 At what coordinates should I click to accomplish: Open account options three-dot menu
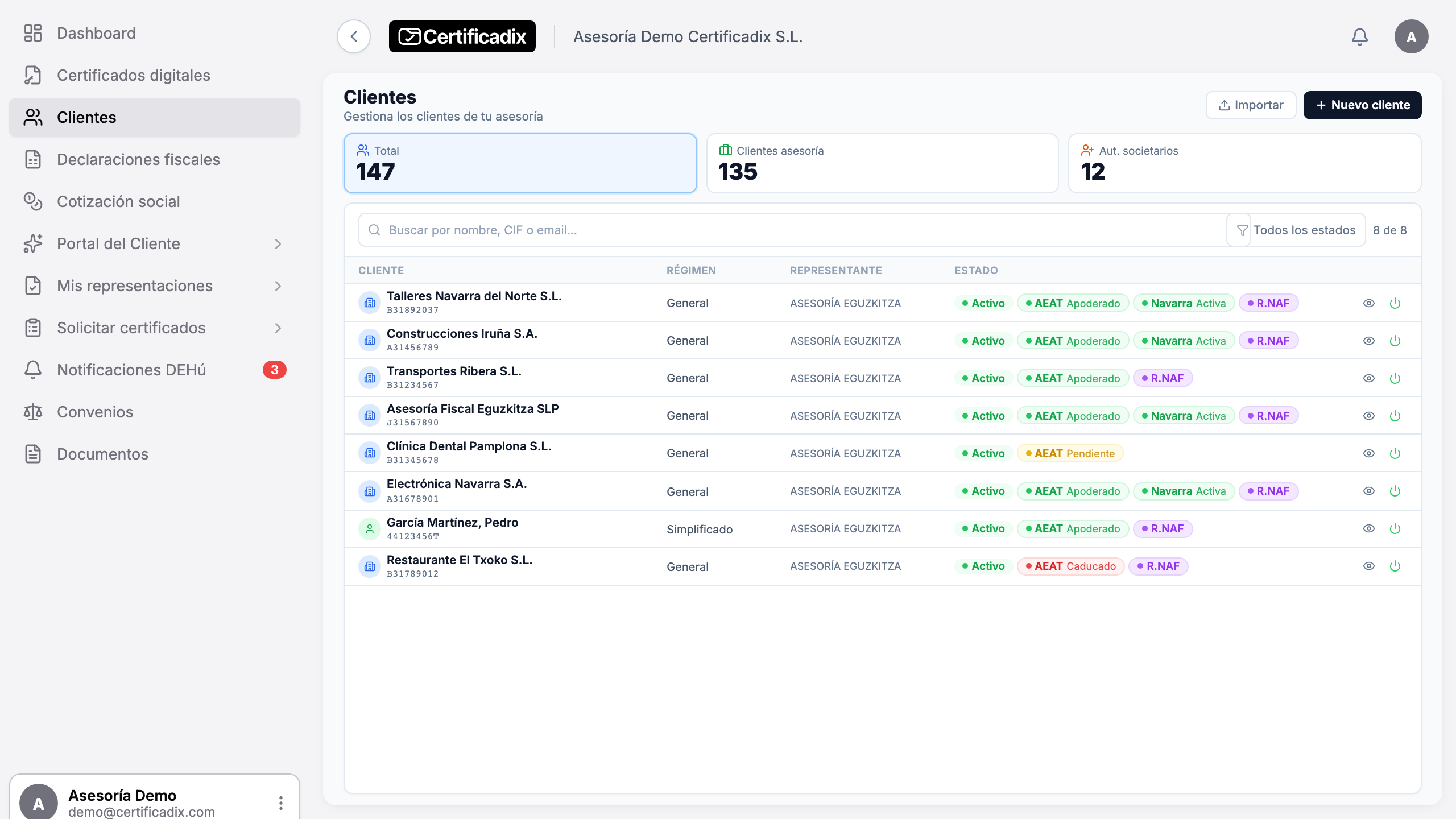point(281,803)
